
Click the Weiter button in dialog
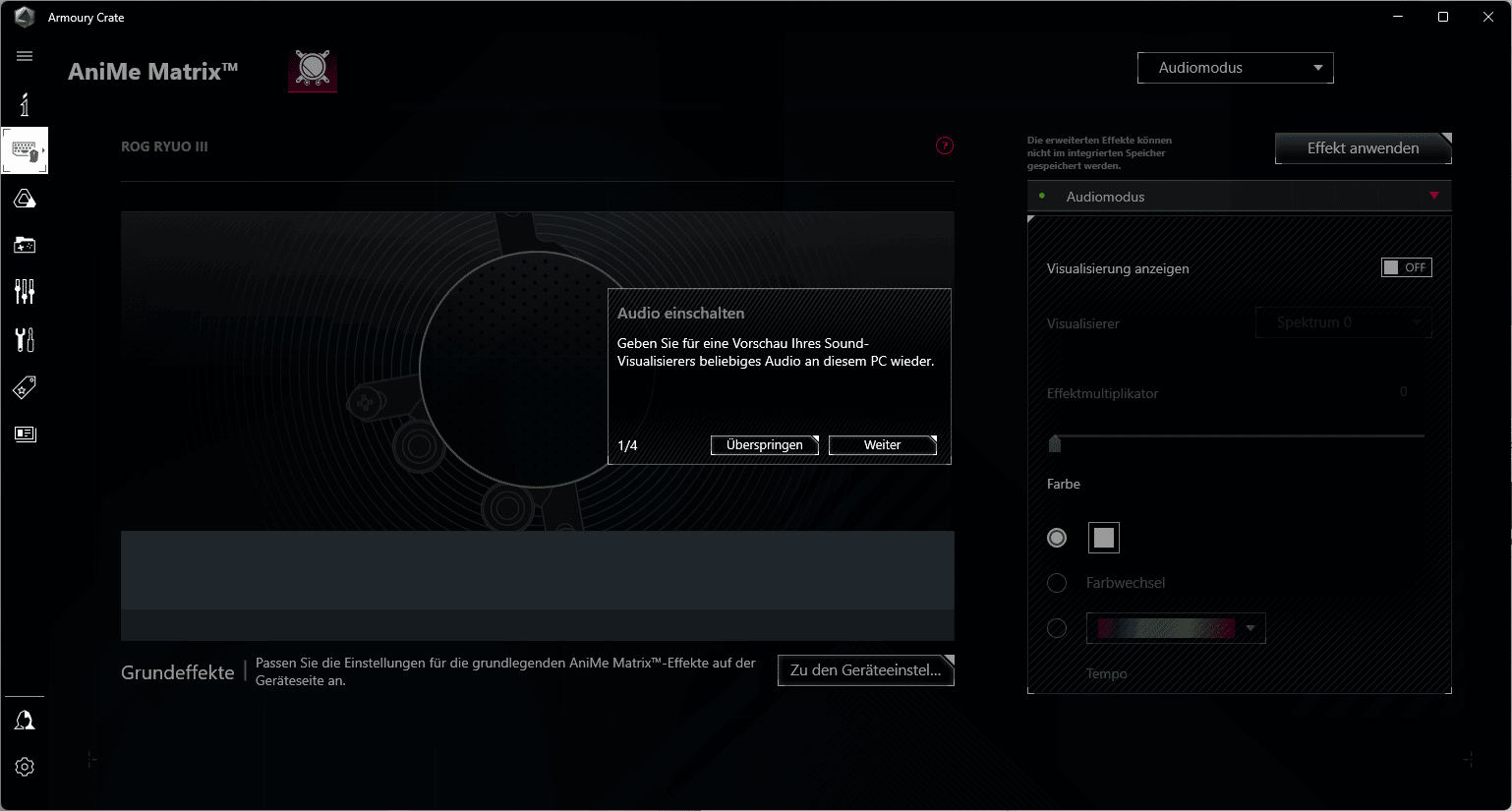point(882,445)
